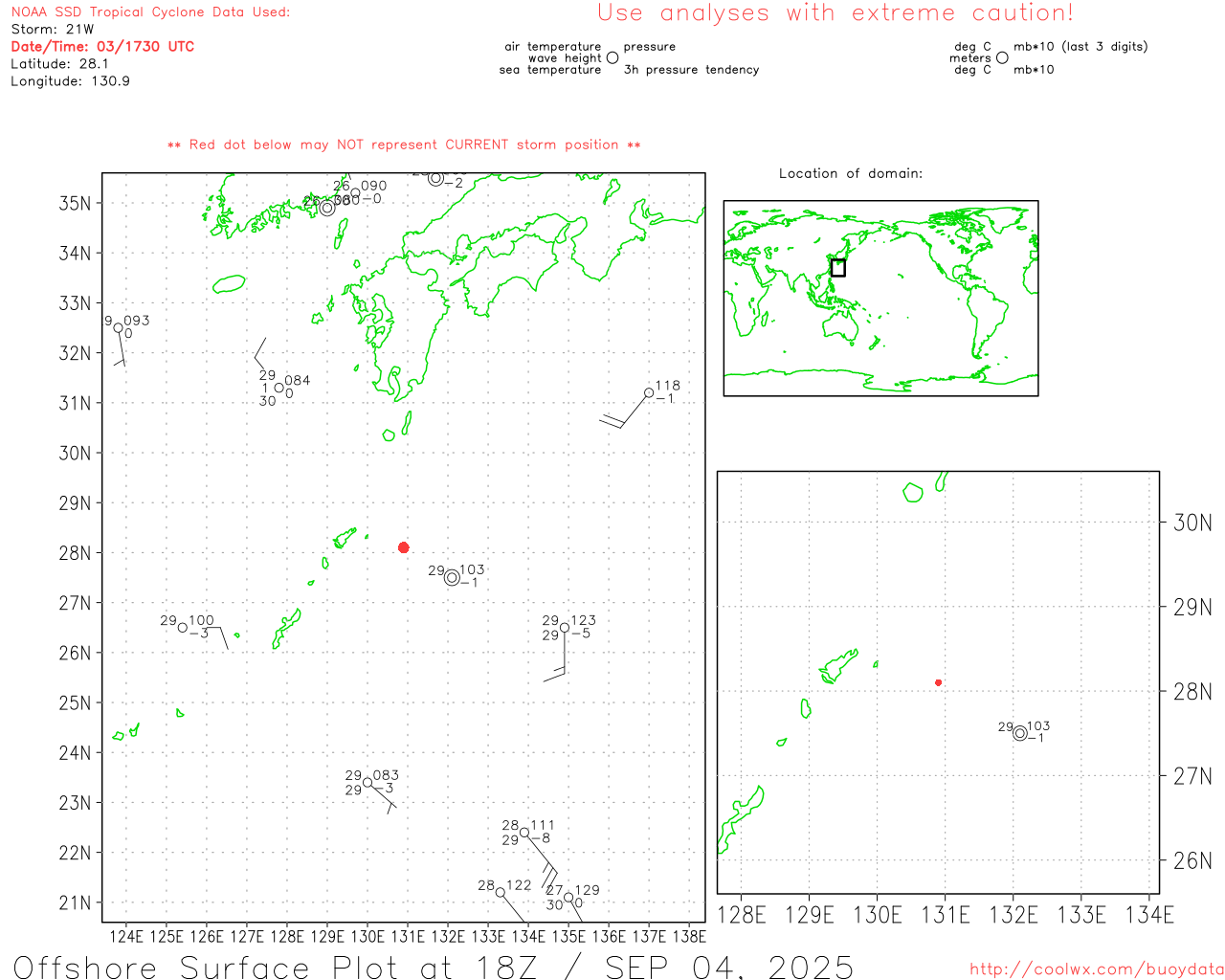Select the station circle labeled 083 near 23N
Screen dimensions: 1225x980
tap(367, 783)
